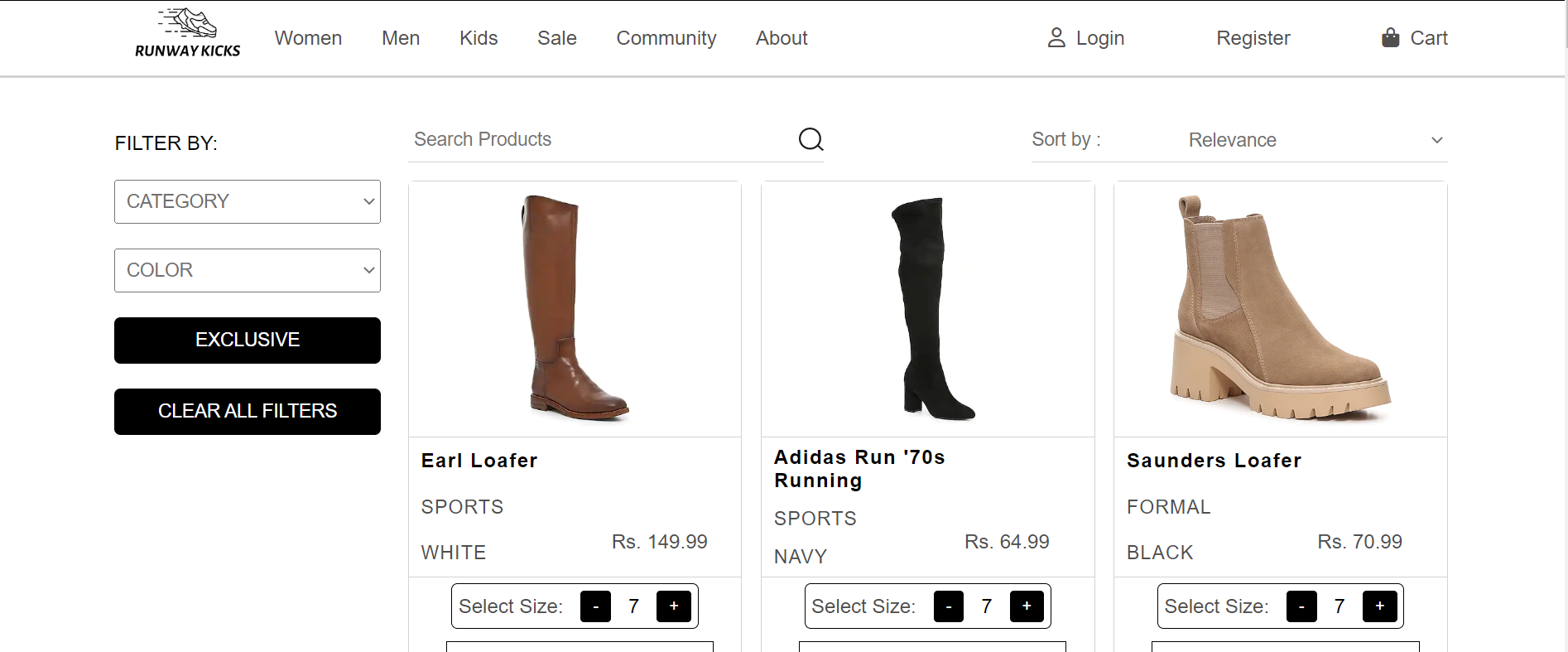Decrease Adidas Run '70s size with minus button
1568x652 pixels.
coord(948,606)
